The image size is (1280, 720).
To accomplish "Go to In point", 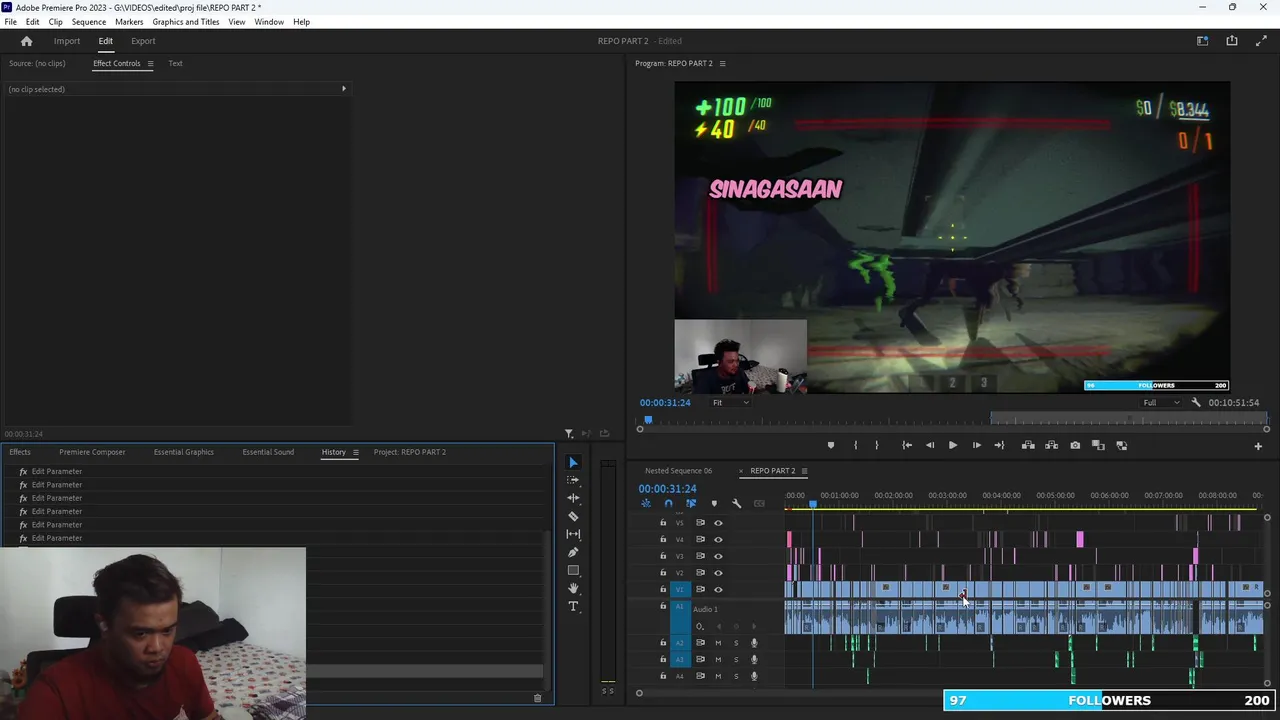I will pyautogui.click(x=907, y=445).
